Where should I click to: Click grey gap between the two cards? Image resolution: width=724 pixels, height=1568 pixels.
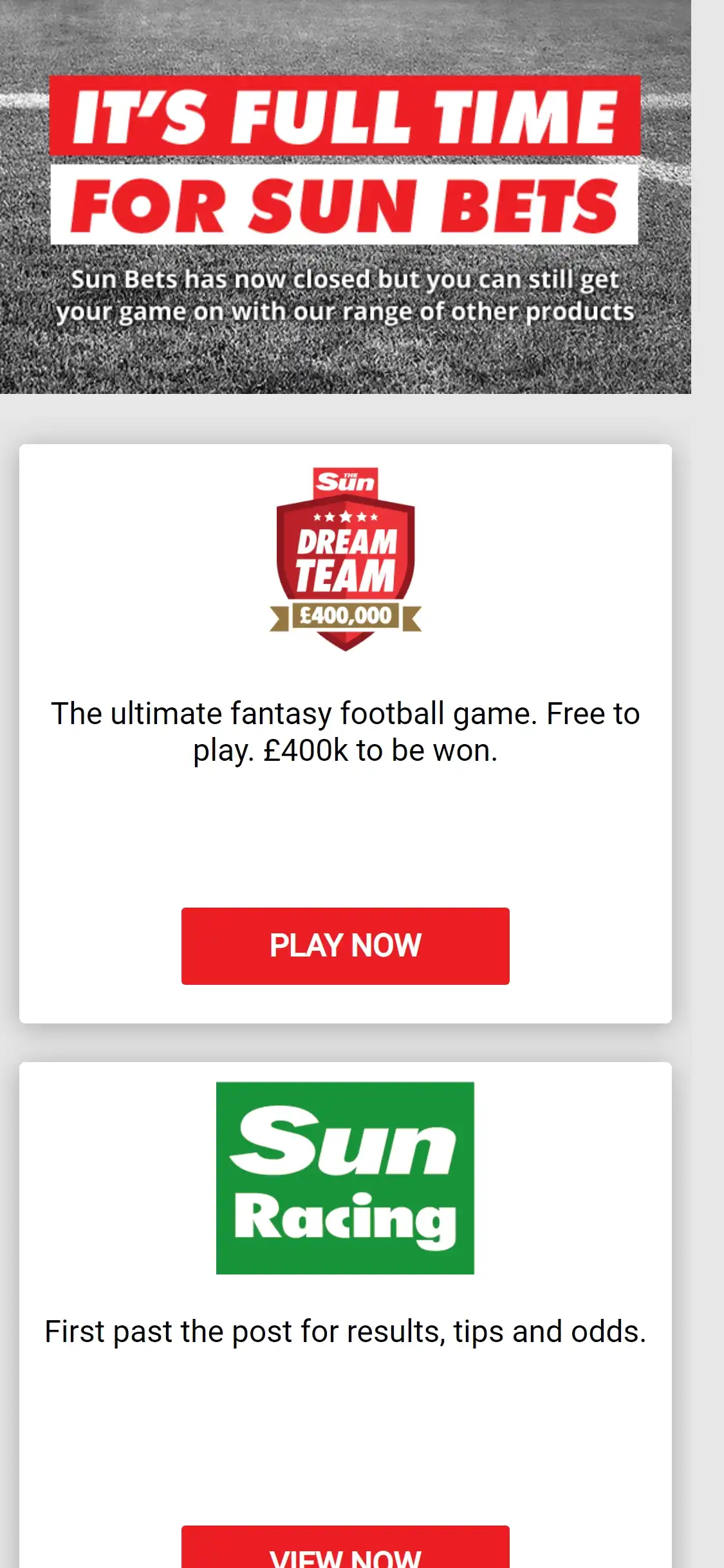click(346, 1043)
